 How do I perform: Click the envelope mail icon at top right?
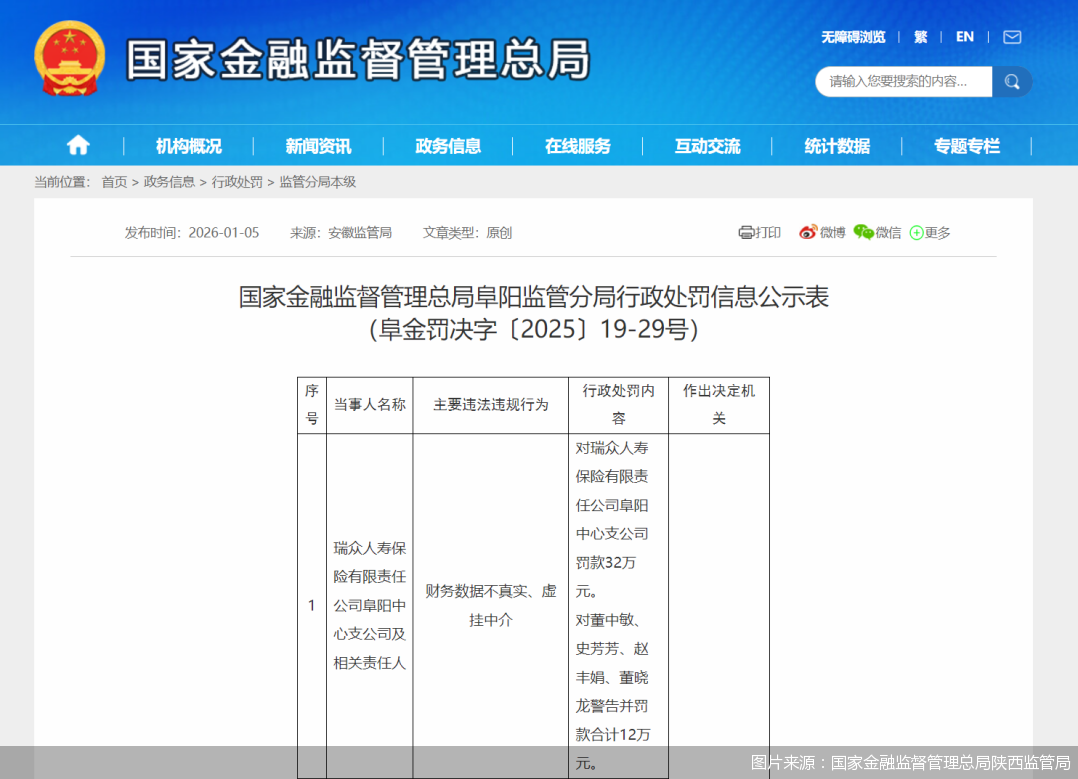point(1011,36)
